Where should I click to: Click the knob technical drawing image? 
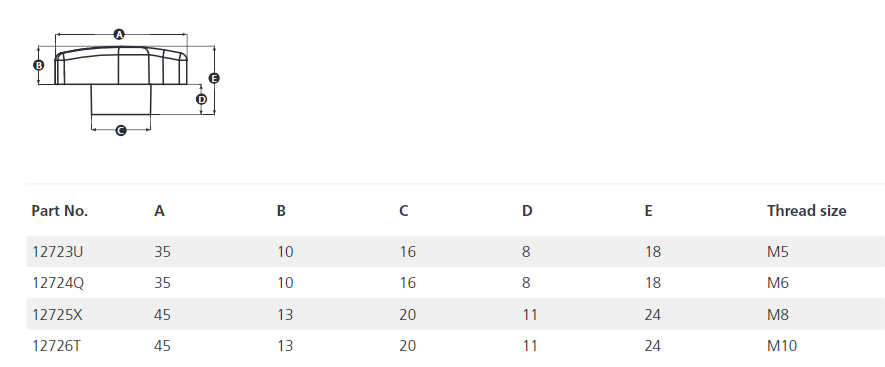[x=126, y=82]
